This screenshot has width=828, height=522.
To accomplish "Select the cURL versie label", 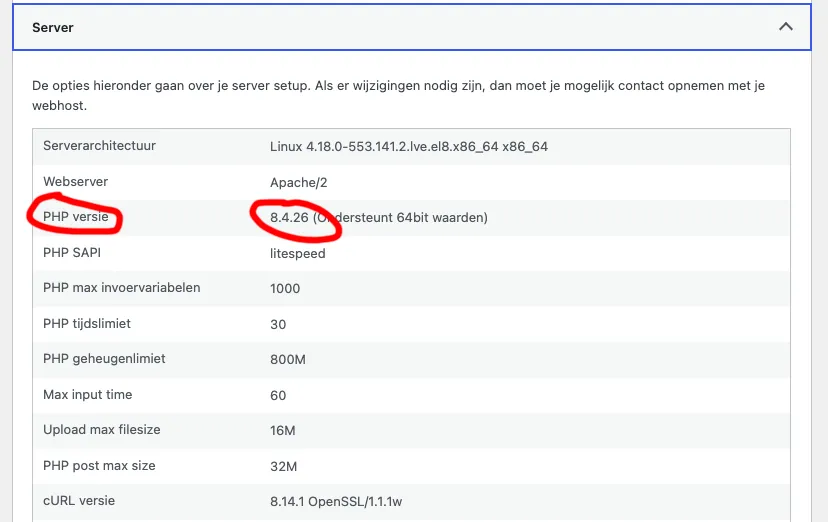I will click(79, 500).
